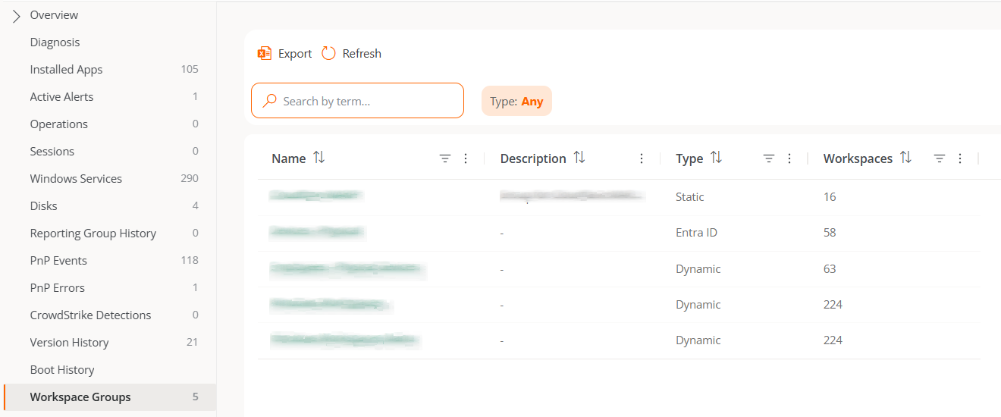Open Workspaces column filter icon
The height and width of the screenshot is (417, 1001).
[x=939, y=158]
